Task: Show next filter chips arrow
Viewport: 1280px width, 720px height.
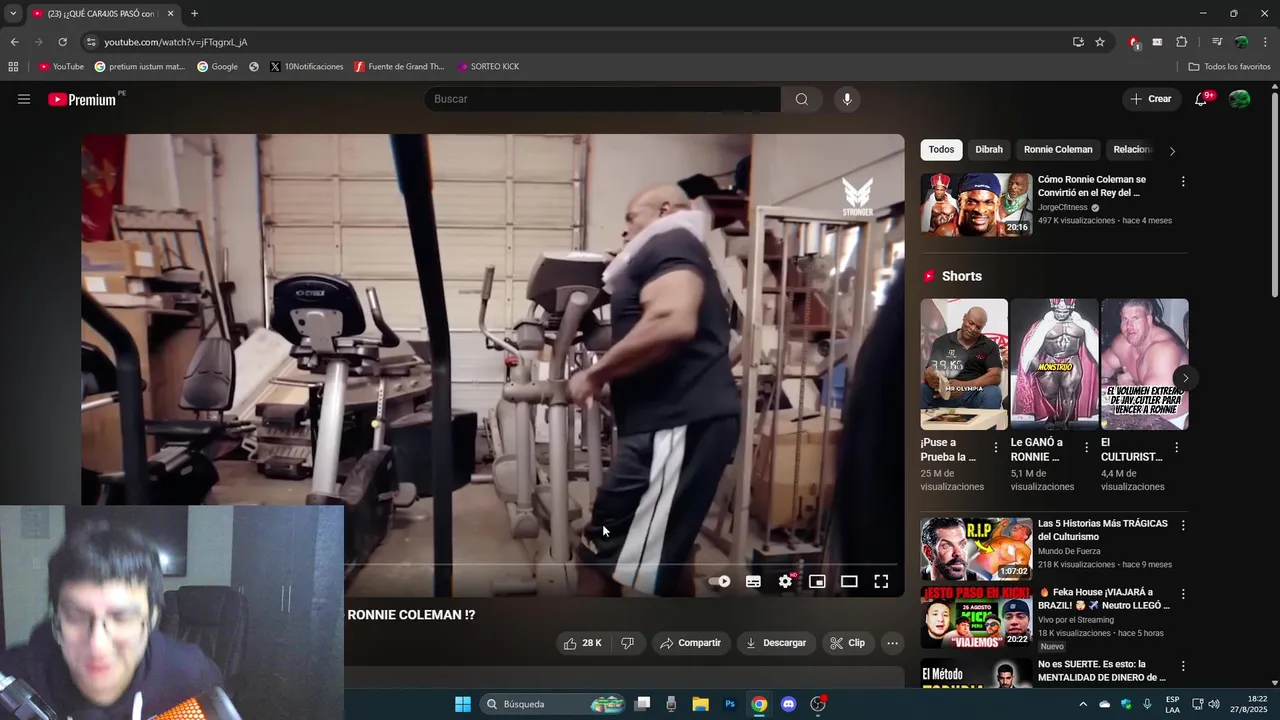Action: [1172, 151]
